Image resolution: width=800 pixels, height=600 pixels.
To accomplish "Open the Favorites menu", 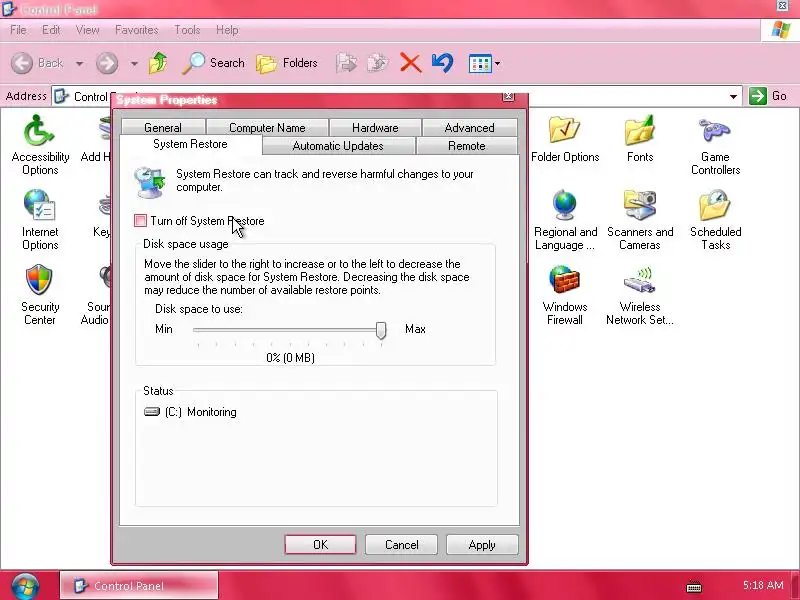I will (136, 30).
